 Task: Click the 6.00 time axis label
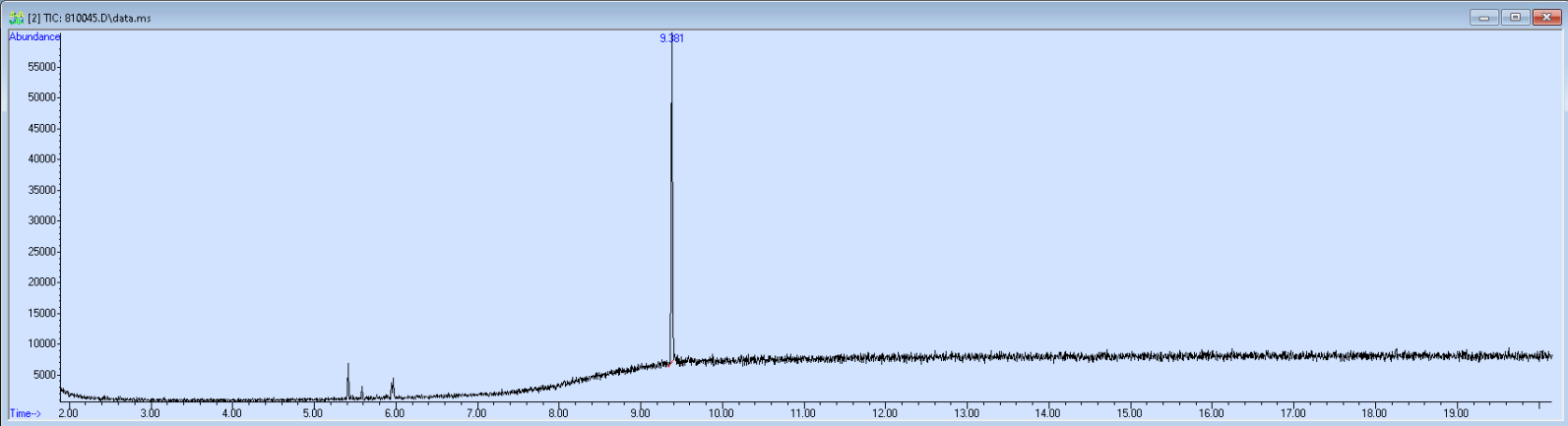click(x=395, y=413)
